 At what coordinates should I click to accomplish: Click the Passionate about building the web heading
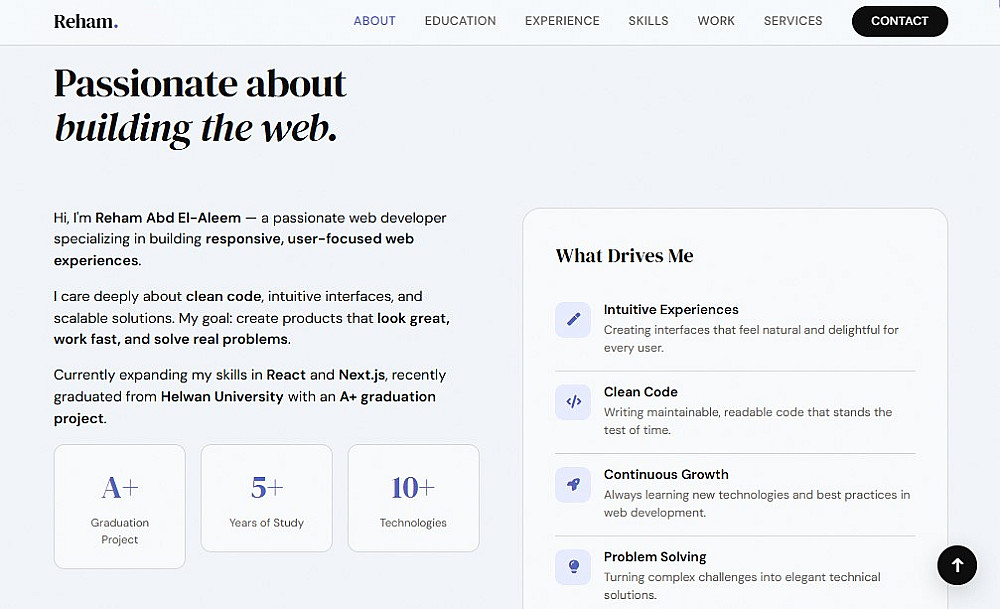(200, 105)
